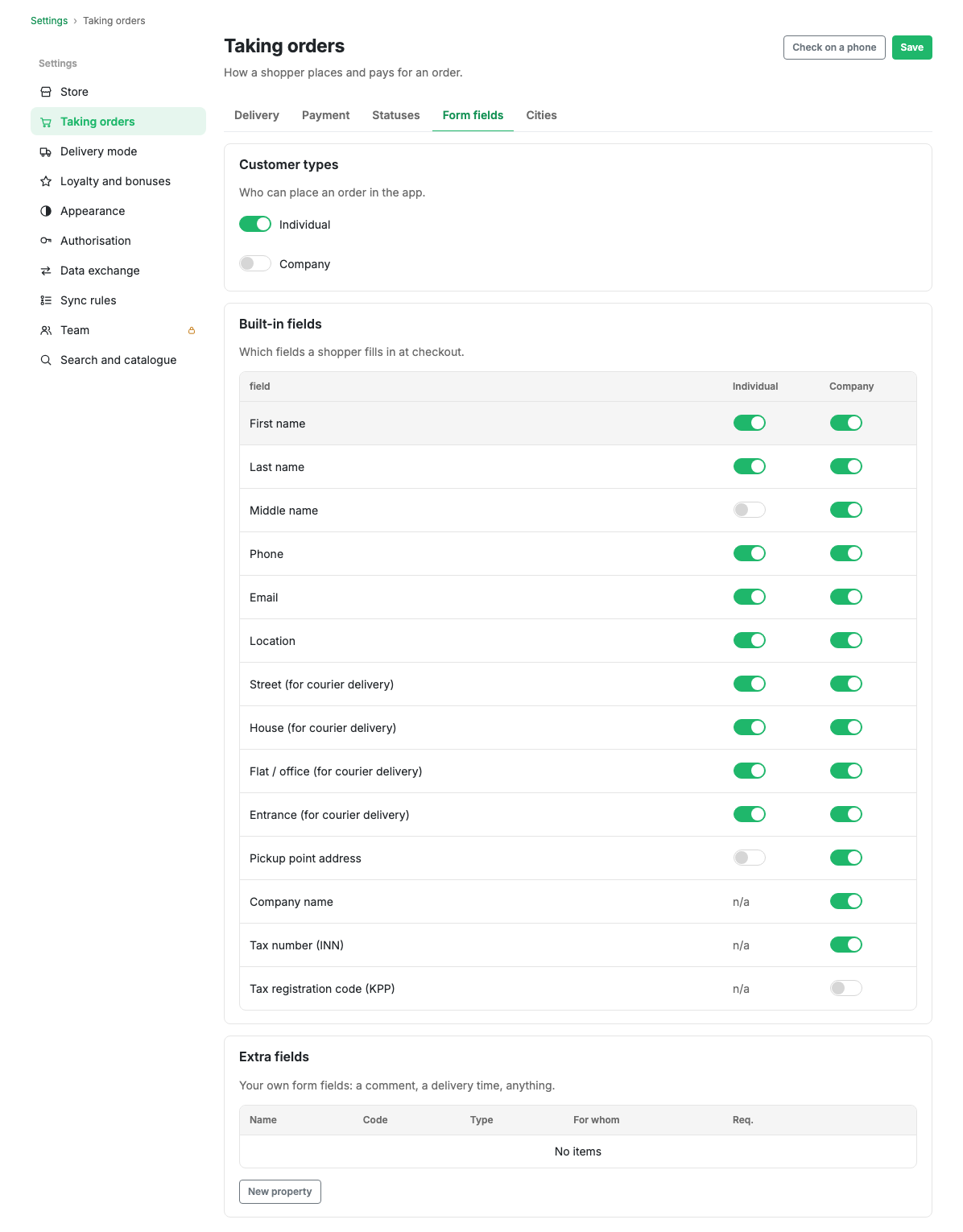The height and width of the screenshot is (1232, 963).
Task: Click the Save button
Action: pos(912,48)
